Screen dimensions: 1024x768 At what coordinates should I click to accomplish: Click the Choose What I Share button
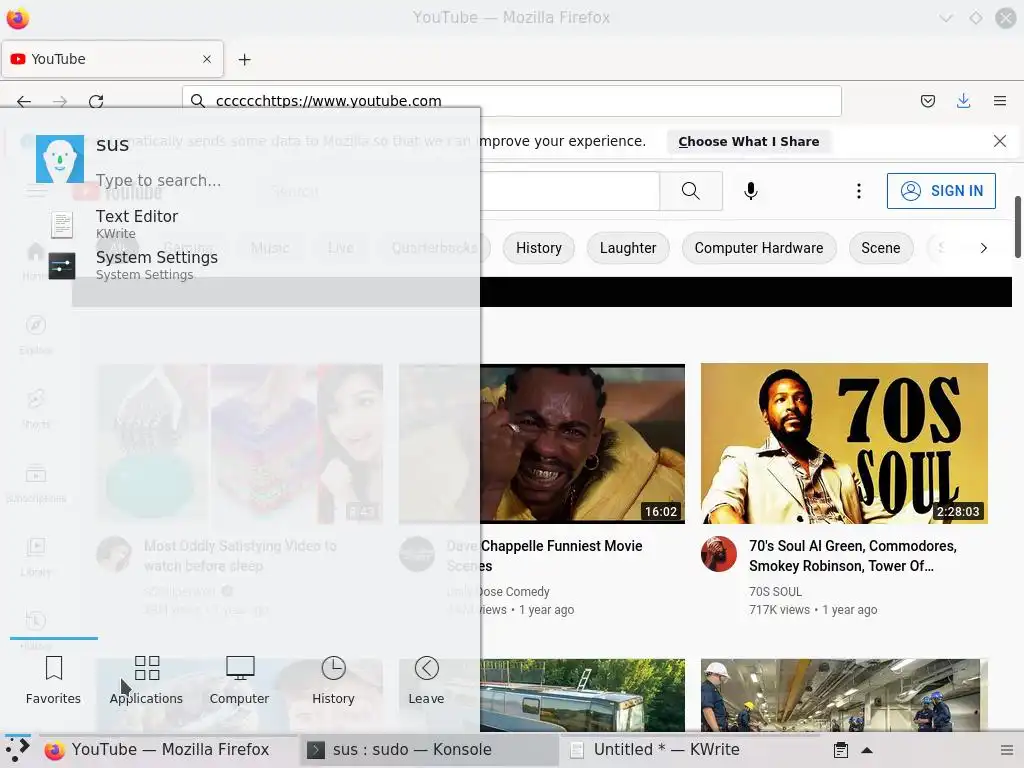(x=748, y=142)
